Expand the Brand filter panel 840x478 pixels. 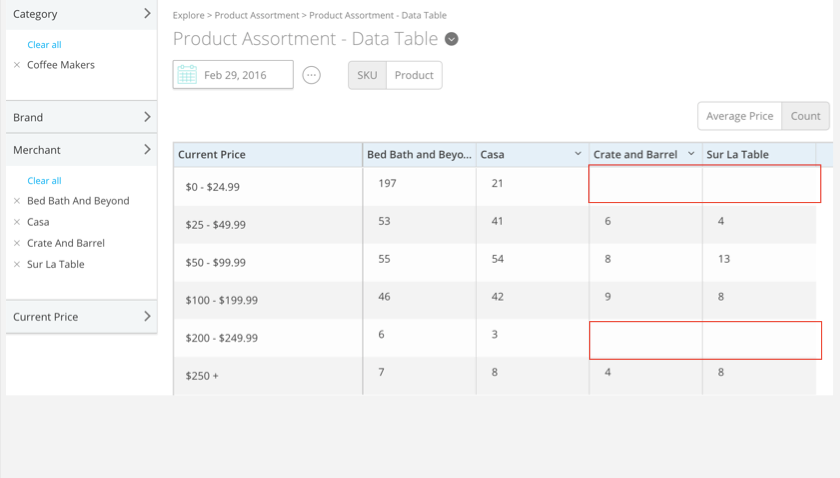tap(81, 117)
